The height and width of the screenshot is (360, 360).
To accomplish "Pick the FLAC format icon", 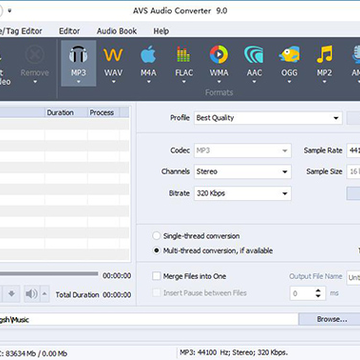I will coord(184,55).
